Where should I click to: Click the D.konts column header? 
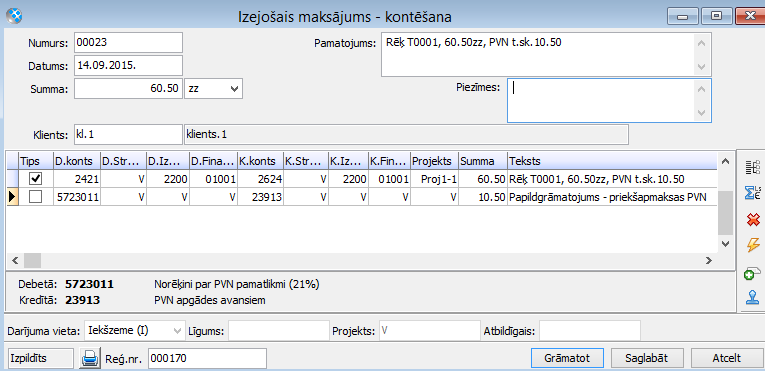click(77, 161)
